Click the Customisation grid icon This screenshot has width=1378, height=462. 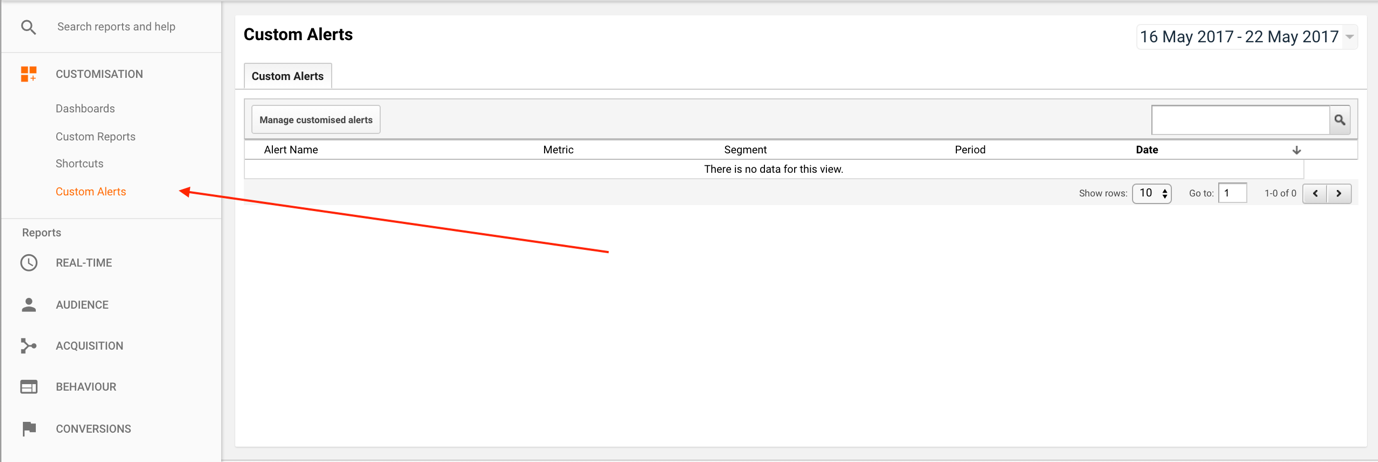click(29, 74)
